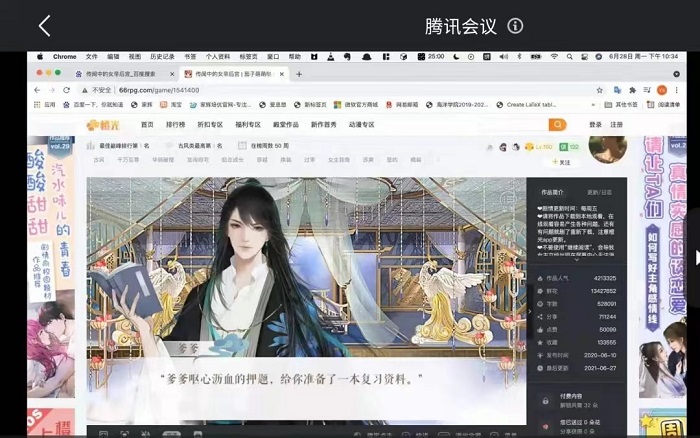Close the active 66rpg game tab
Screen dimensions: 700x438
click(x=282, y=74)
